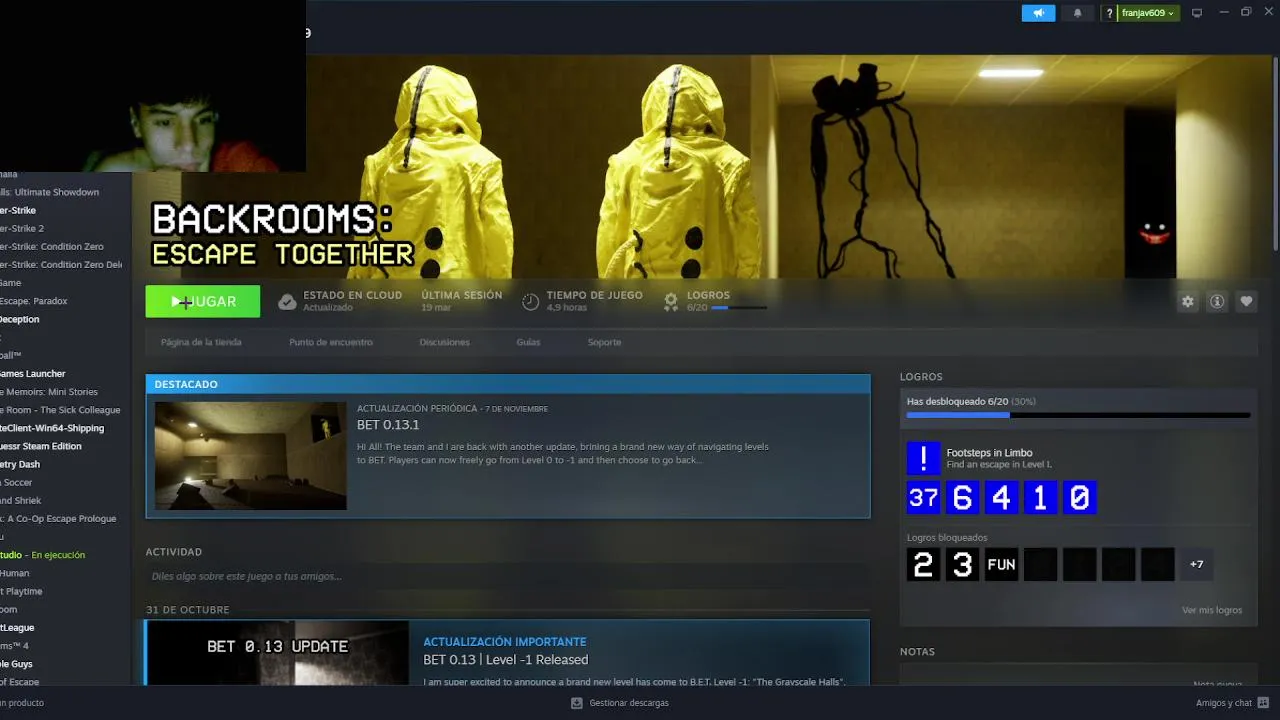This screenshot has width=1280, height=720.
Task: Click the ESTADO EN CLOUD label
Action: pyautogui.click(x=352, y=295)
